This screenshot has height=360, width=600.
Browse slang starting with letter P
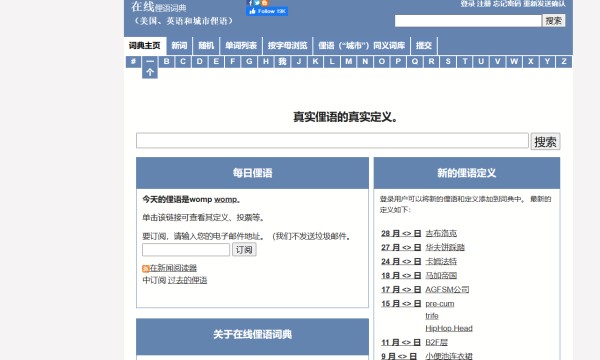pyautogui.click(x=398, y=62)
